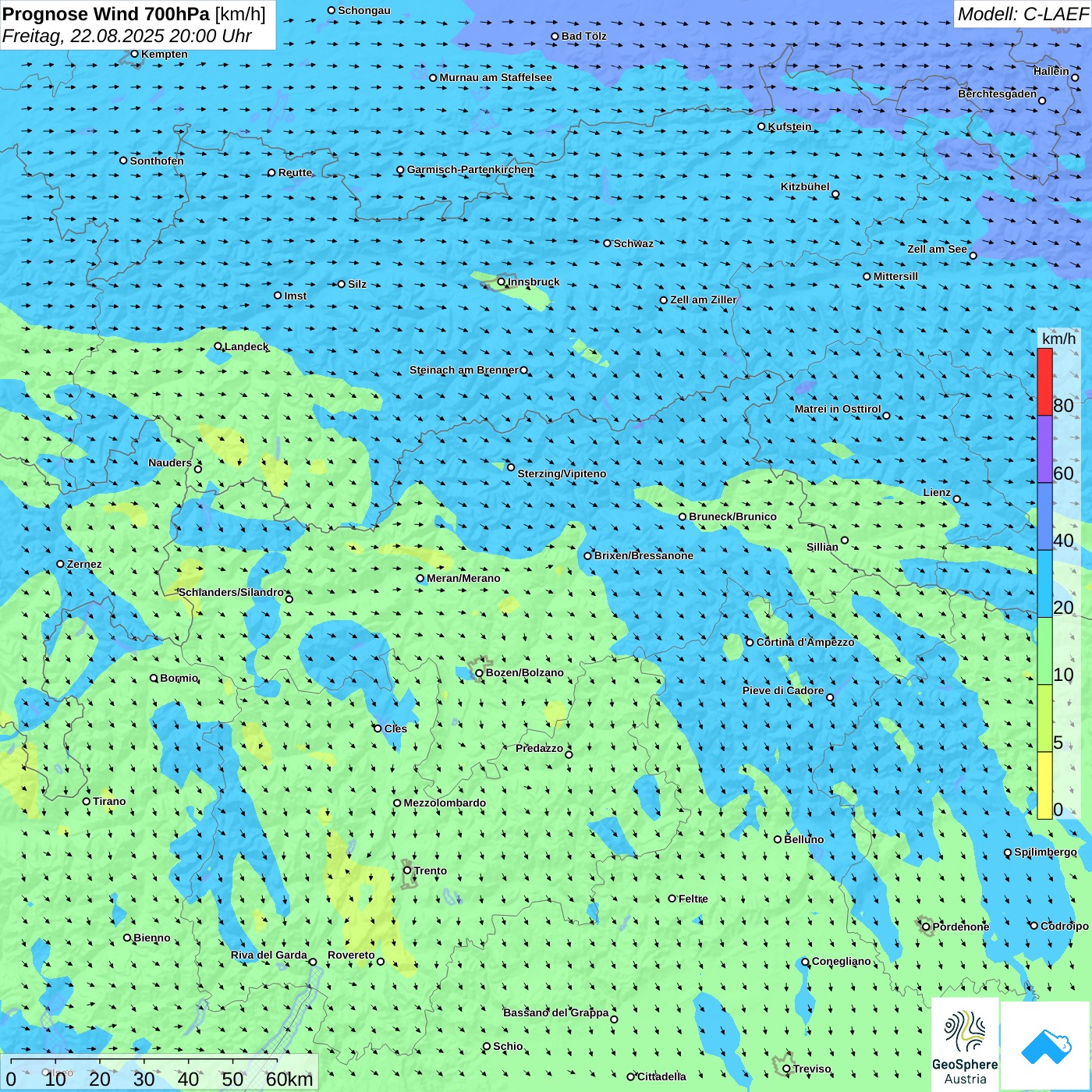1092x1092 pixels.
Task: Click the Zell am Ziller label
Action: [704, 300]
